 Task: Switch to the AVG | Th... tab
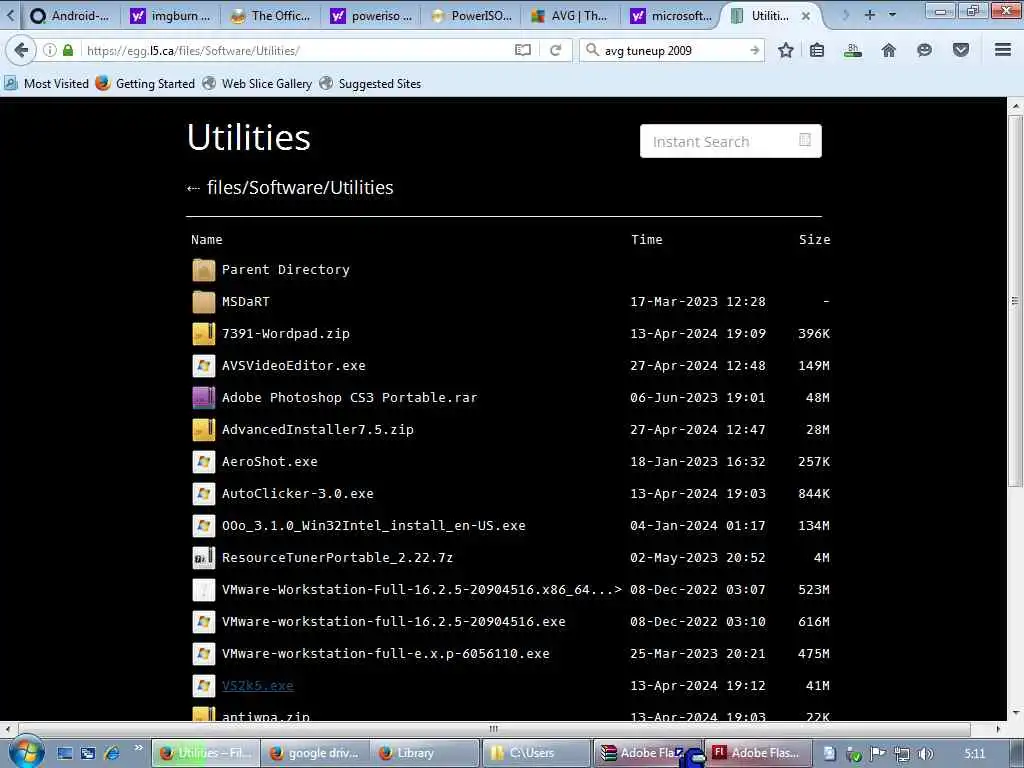tap(571, 16)
